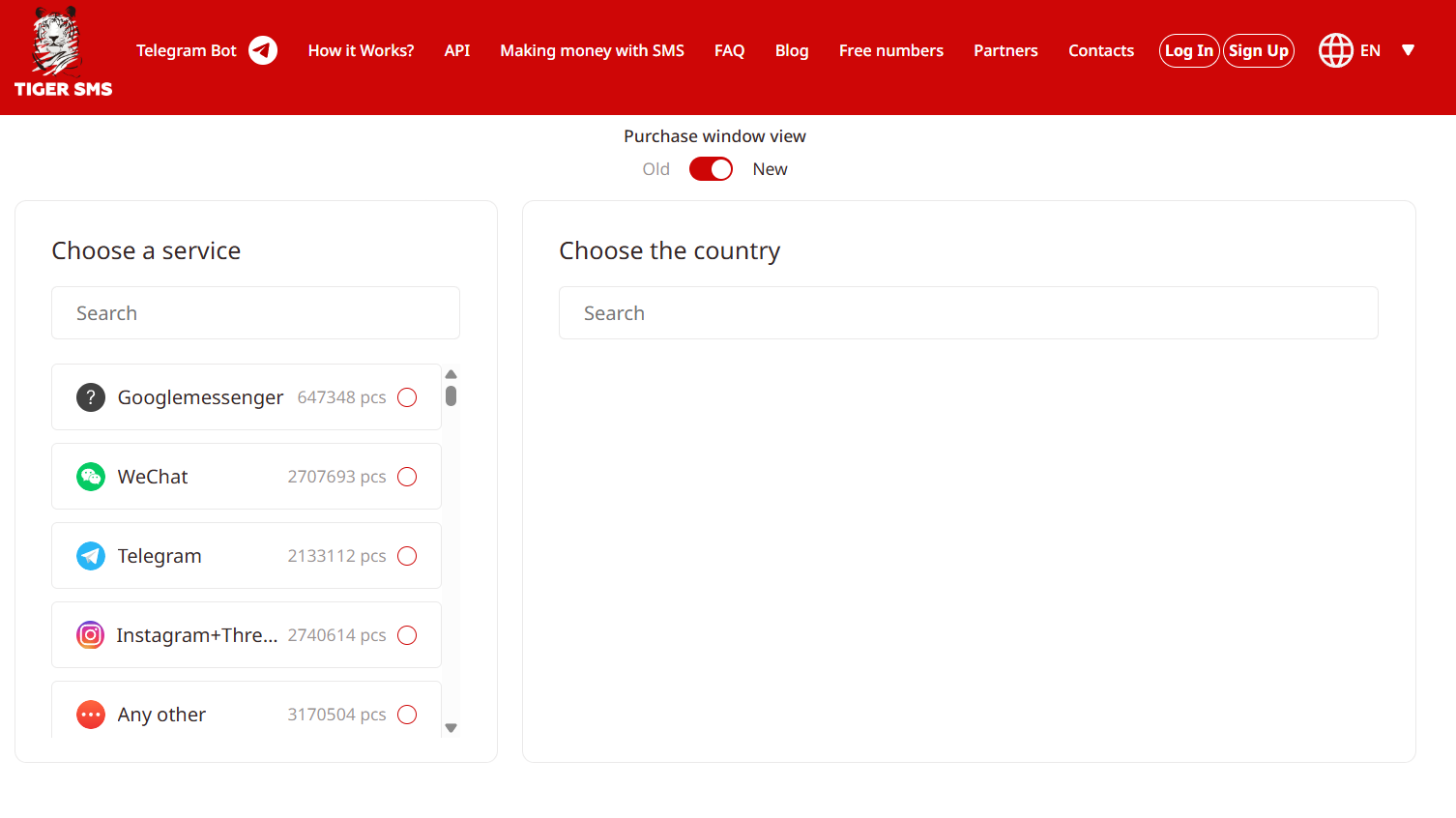
Task: Click the Instagram+Thre... service name
Action: click(x=197, y=635)
